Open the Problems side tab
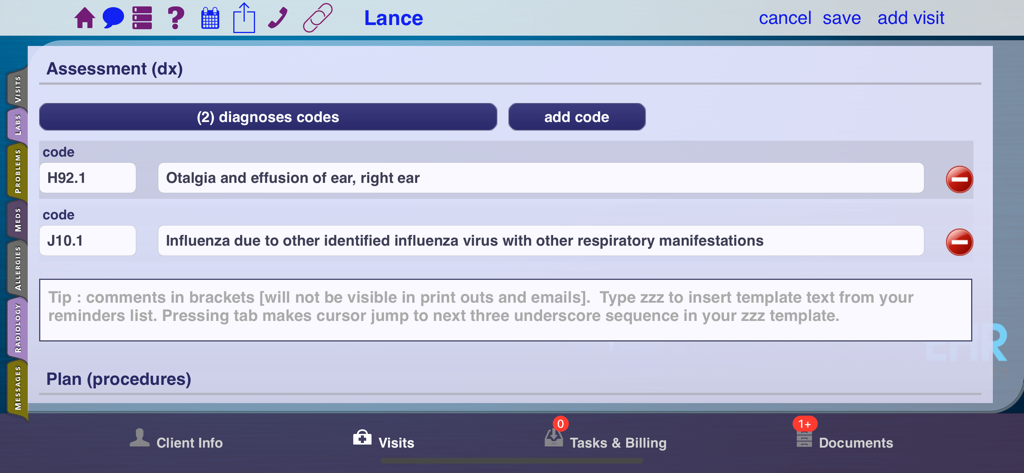Screen dimensions: 1024x473 (x=17, y=171)
